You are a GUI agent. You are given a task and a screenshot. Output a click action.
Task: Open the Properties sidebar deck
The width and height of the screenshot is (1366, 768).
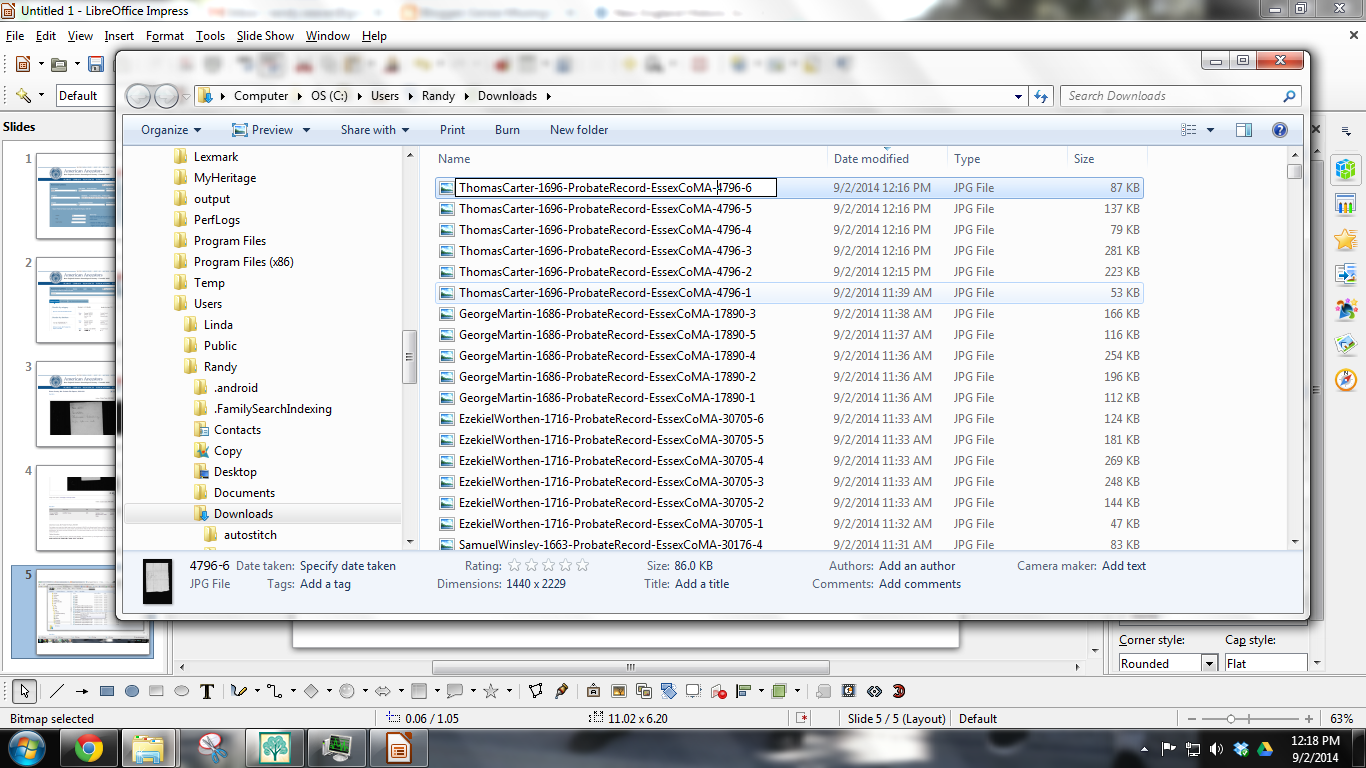coord(1346,170)
